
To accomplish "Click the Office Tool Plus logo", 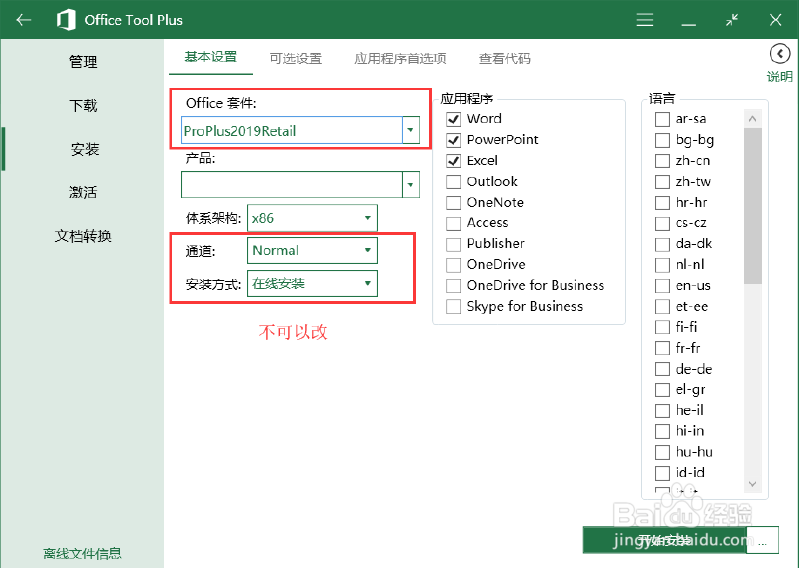I will 66,20.
